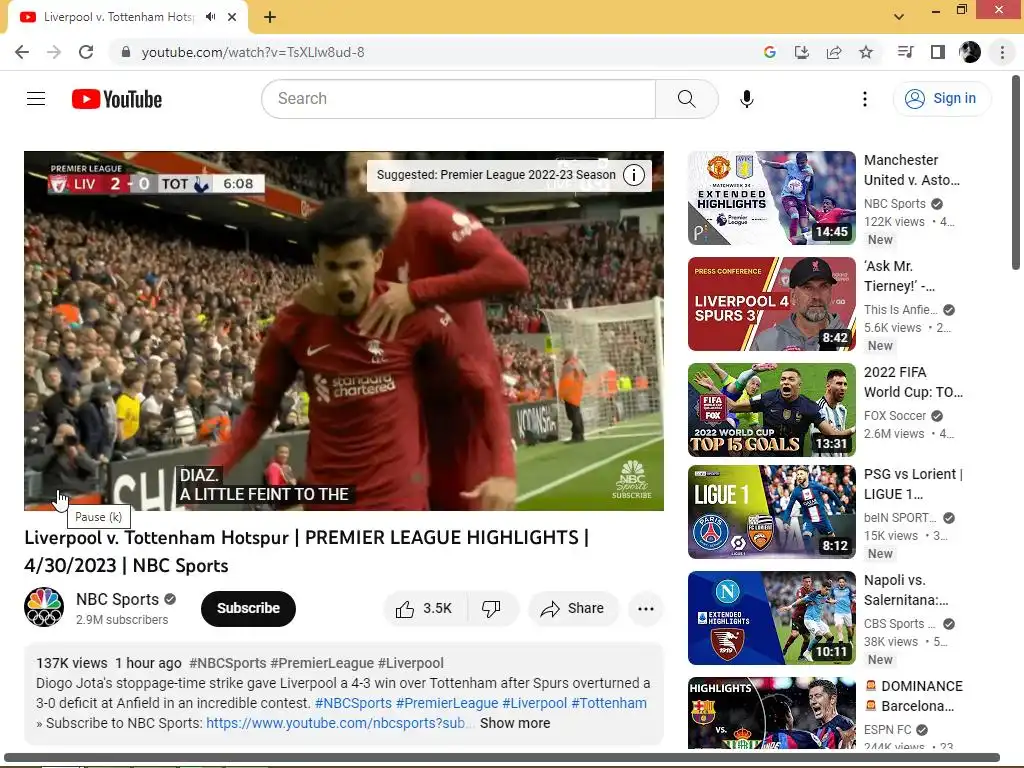Start voice search with the microphone
The height and width of the screenshot is (768, 1024).
(746, 99)
